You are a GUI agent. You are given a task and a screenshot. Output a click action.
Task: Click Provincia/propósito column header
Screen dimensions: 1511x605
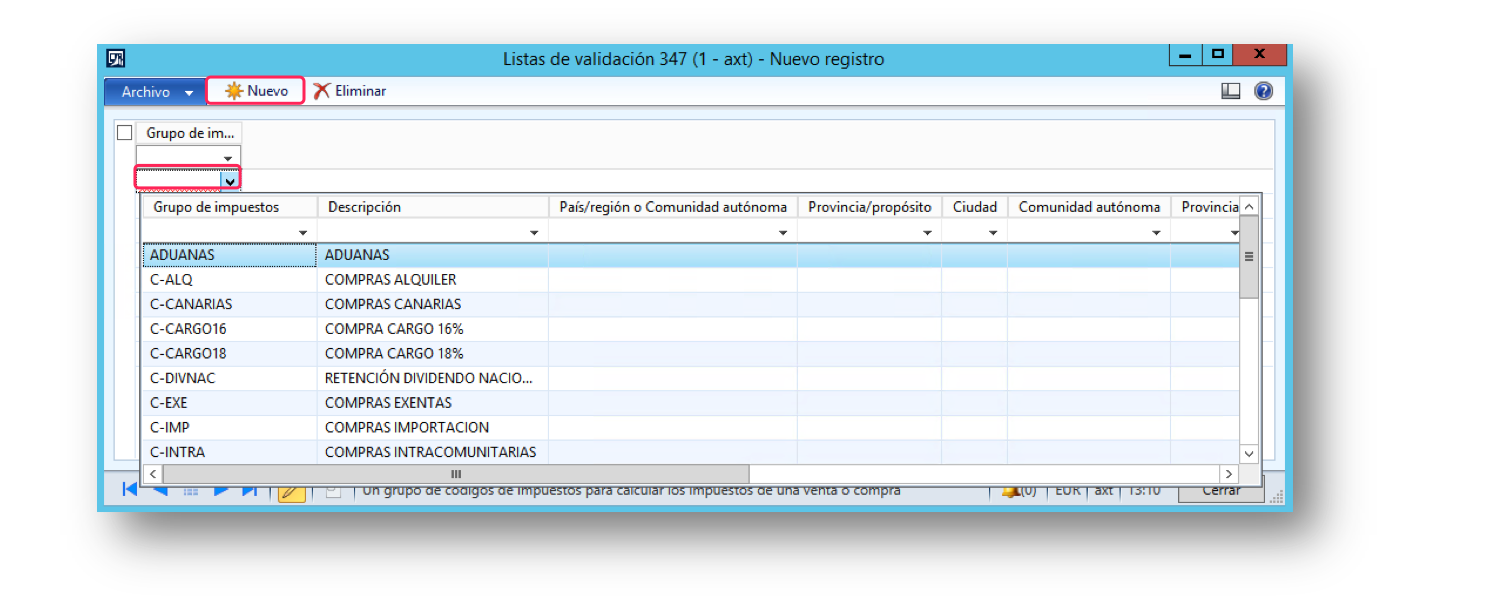click(869, 207)
